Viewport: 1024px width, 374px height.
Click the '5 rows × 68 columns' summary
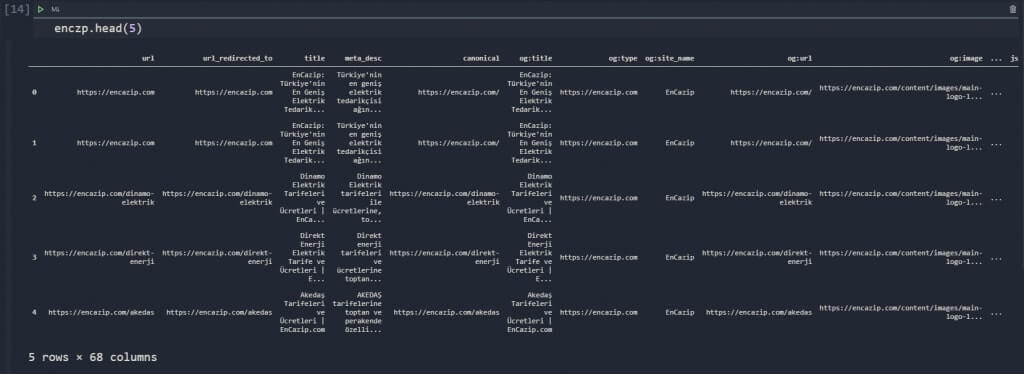point(93,357)
